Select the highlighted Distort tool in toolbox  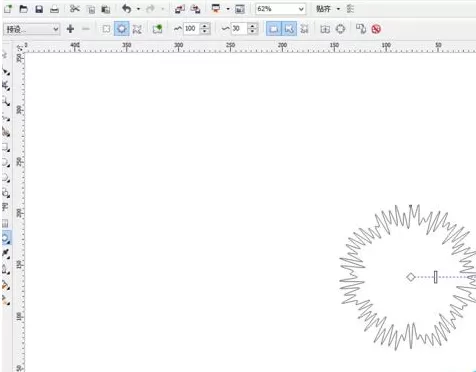point(6,238)
